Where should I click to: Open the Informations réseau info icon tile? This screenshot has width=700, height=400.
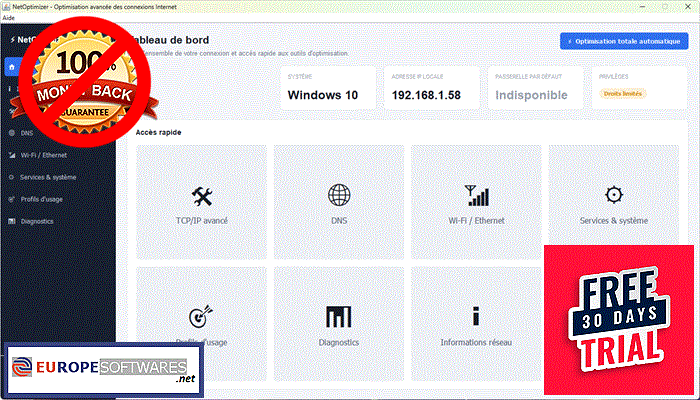[476, 324]
